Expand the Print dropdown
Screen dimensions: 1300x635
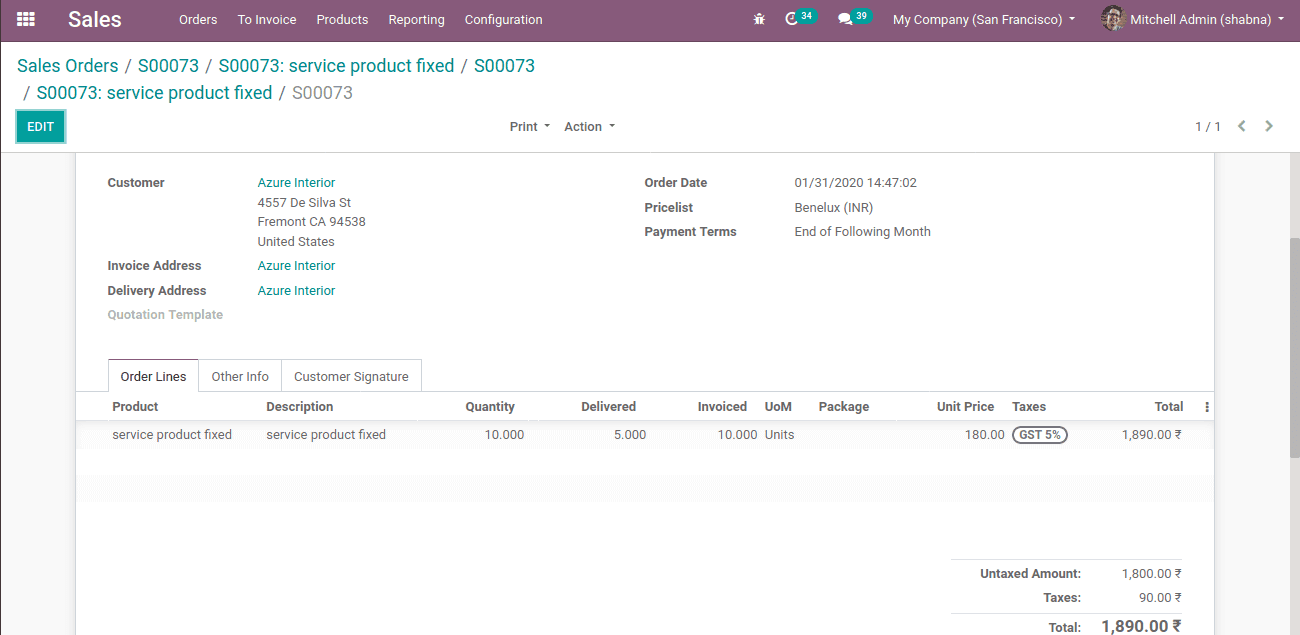pos(530,127)
